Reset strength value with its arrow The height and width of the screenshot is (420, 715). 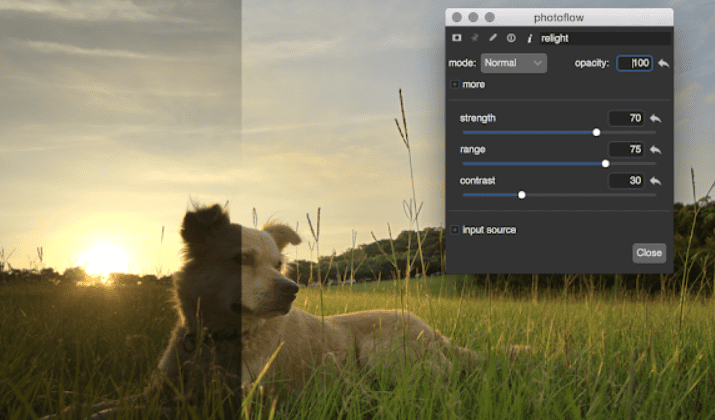pos(655,119)
